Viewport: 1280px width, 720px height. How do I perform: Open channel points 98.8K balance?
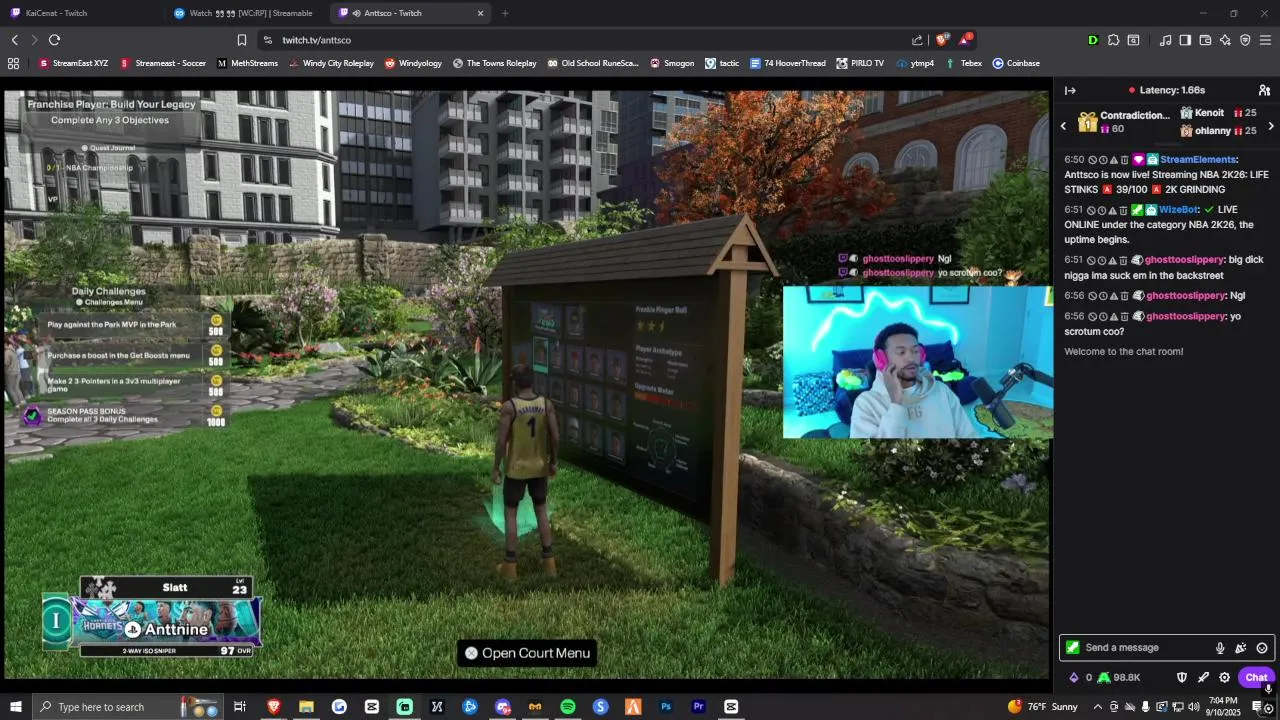(x=1119, y=677)
